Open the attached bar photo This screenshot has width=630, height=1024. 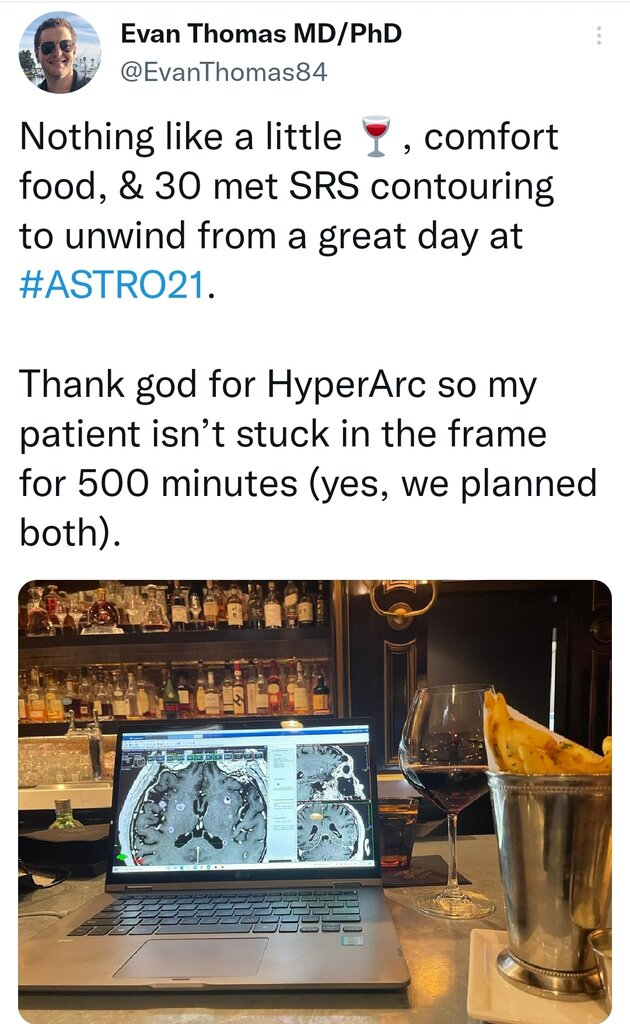tap(315, 801)
